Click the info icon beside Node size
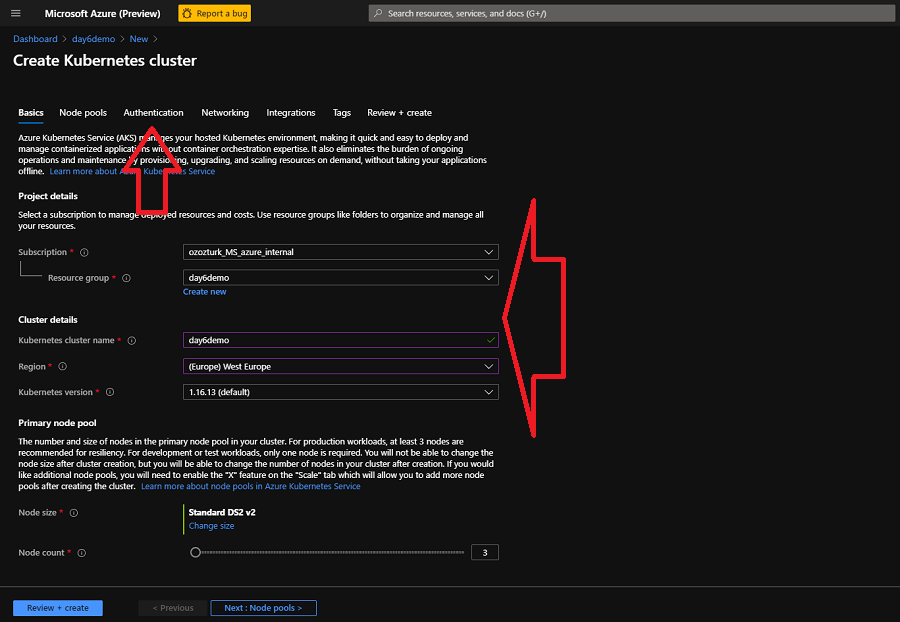The height and width of the screenshot is (622, 900). [x=74, y=513]
